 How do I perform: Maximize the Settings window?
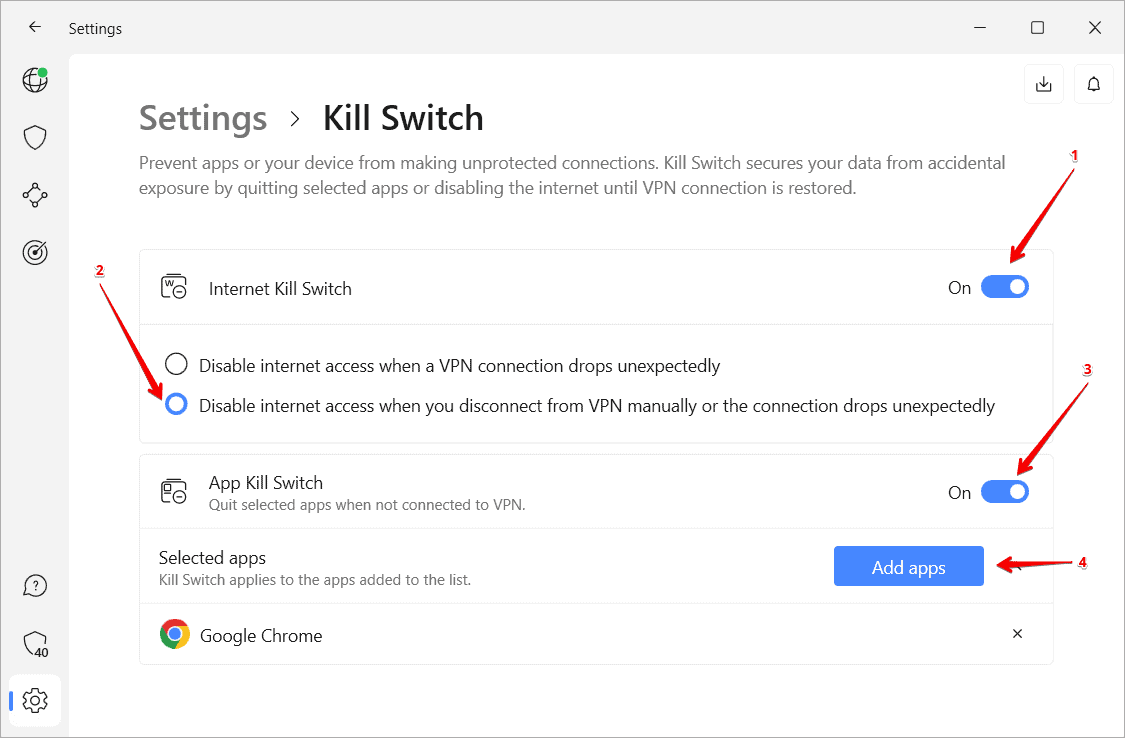coord(1037,28)
